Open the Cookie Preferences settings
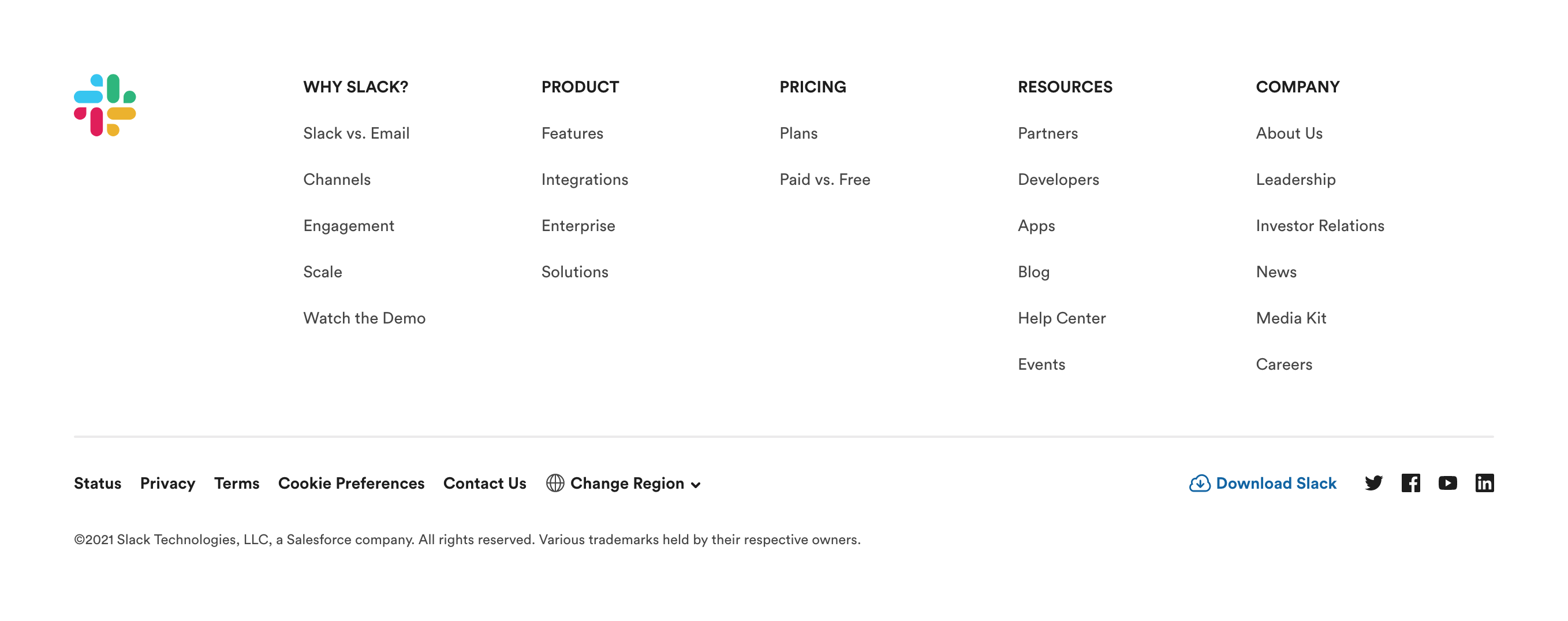 351,483
